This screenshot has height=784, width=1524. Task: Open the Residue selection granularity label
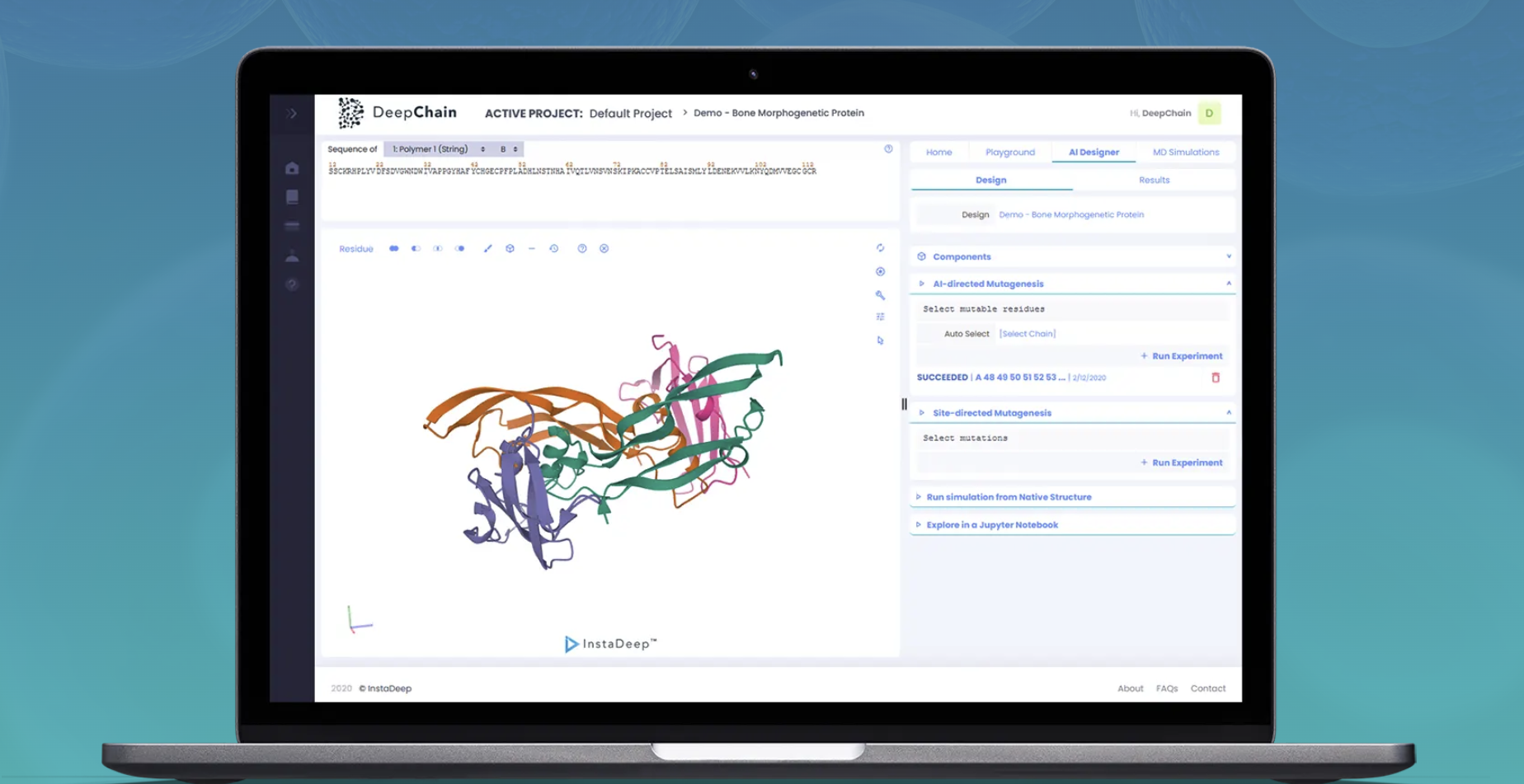pos(356,249)
